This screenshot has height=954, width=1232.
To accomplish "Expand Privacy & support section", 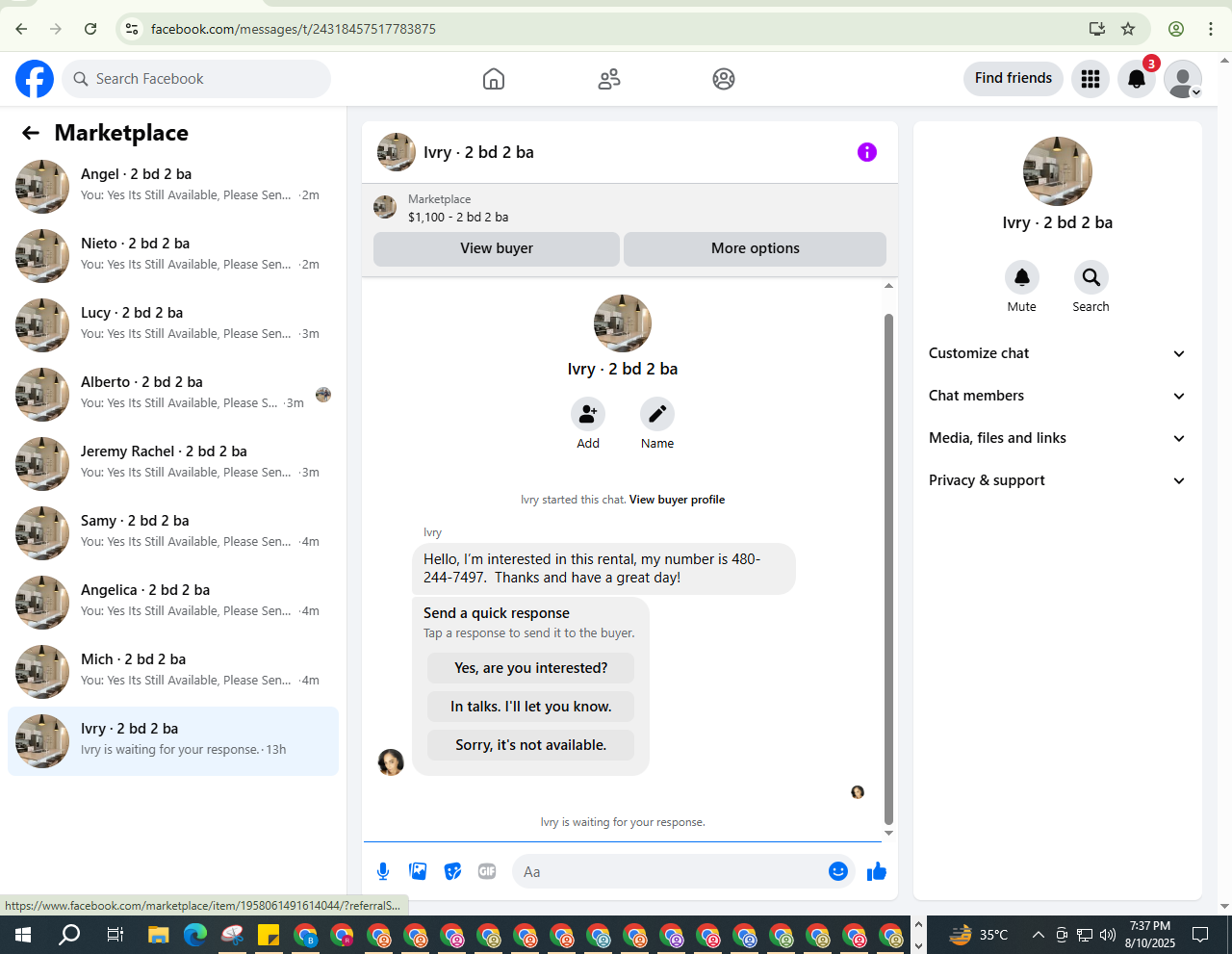I will [x=1057, y=480].
